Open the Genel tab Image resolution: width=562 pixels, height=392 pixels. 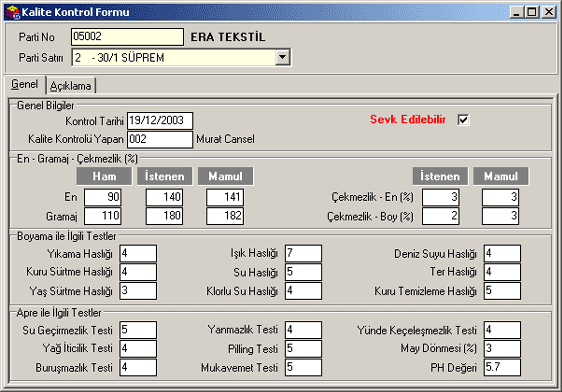[x=25, y=85]
